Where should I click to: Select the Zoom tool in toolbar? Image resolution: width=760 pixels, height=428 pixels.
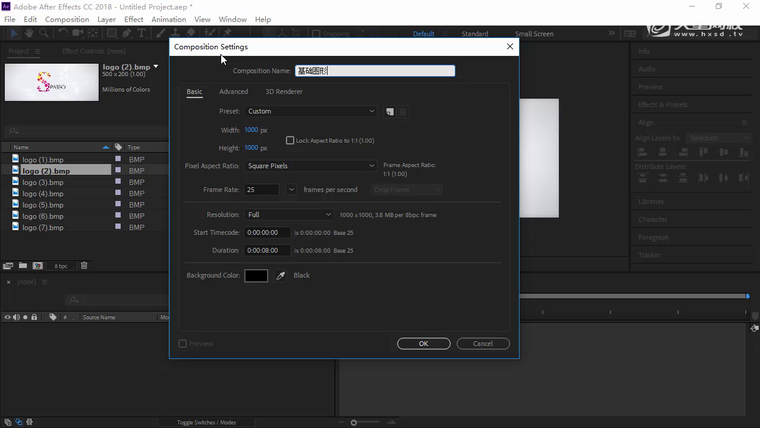(42, 33)
